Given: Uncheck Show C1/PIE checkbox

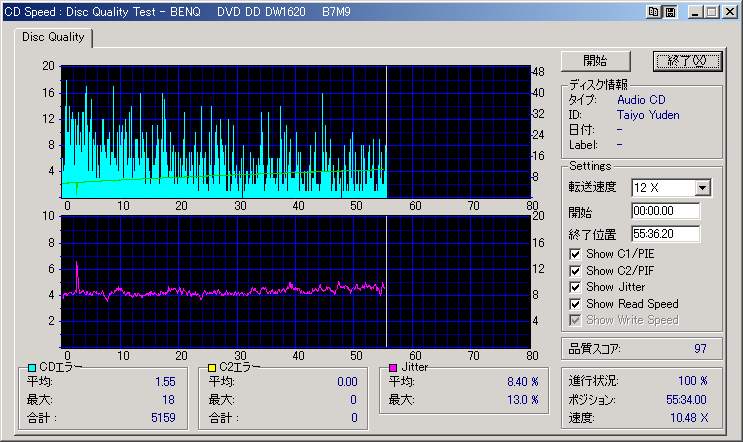Looking at the screenshot, I should (575, 254).
